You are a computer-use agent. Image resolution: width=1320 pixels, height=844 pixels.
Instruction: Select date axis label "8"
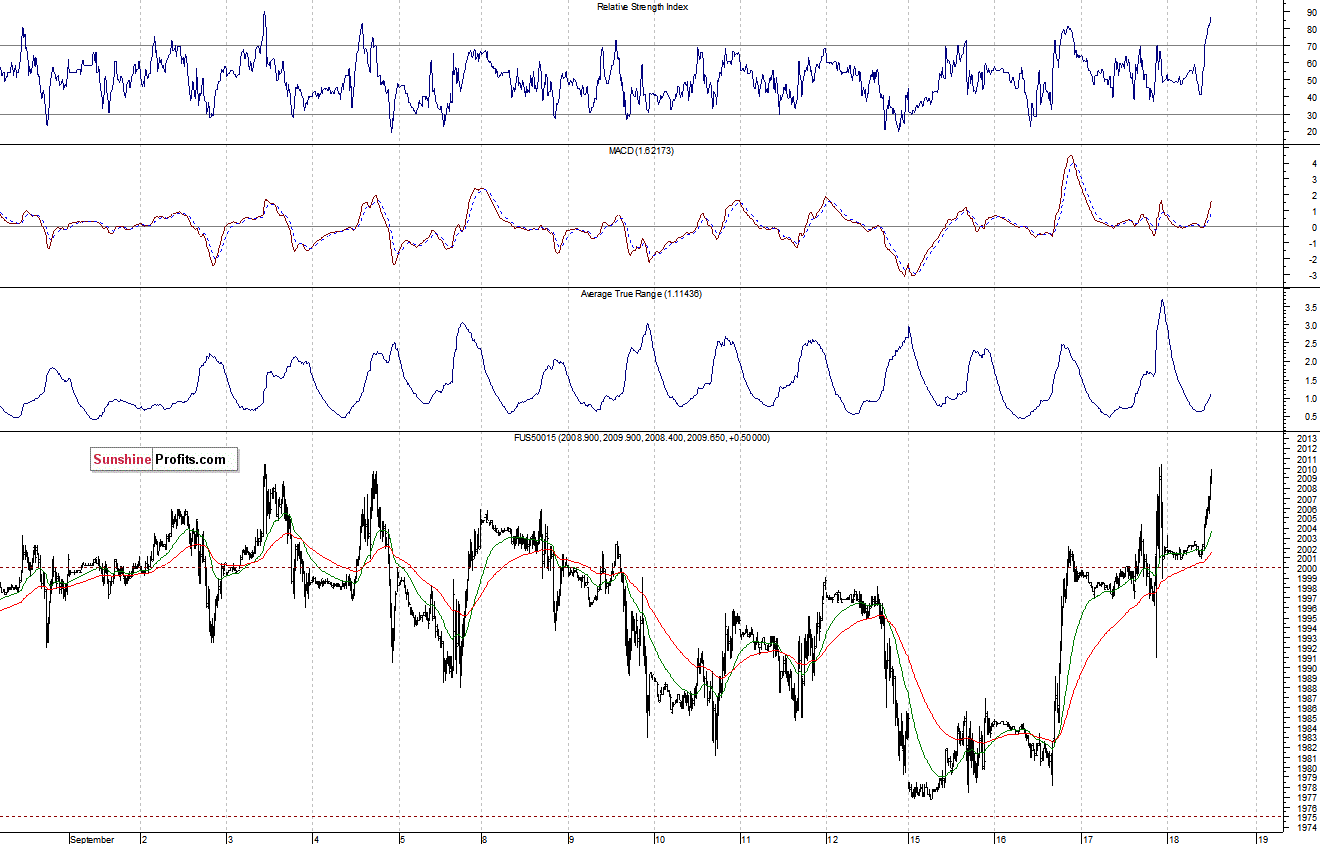[x=484, y=839]
